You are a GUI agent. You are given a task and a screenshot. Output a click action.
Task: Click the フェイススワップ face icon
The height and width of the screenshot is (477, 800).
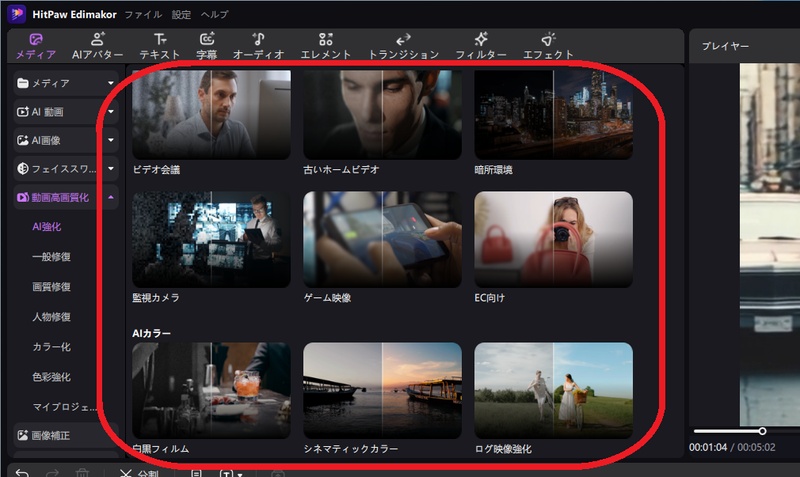click(x=22, y=169)
